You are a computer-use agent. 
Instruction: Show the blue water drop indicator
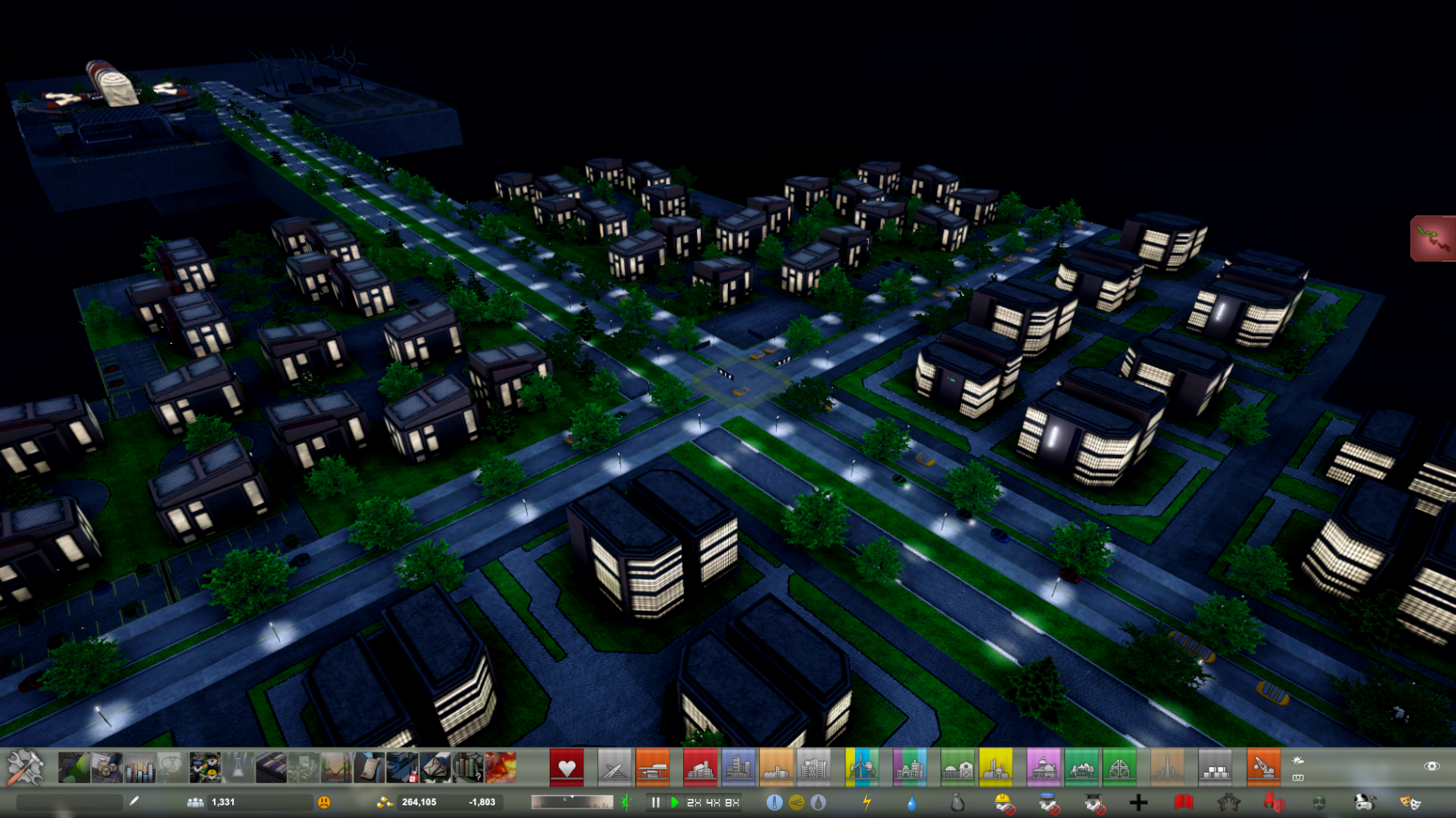[912, 802]
